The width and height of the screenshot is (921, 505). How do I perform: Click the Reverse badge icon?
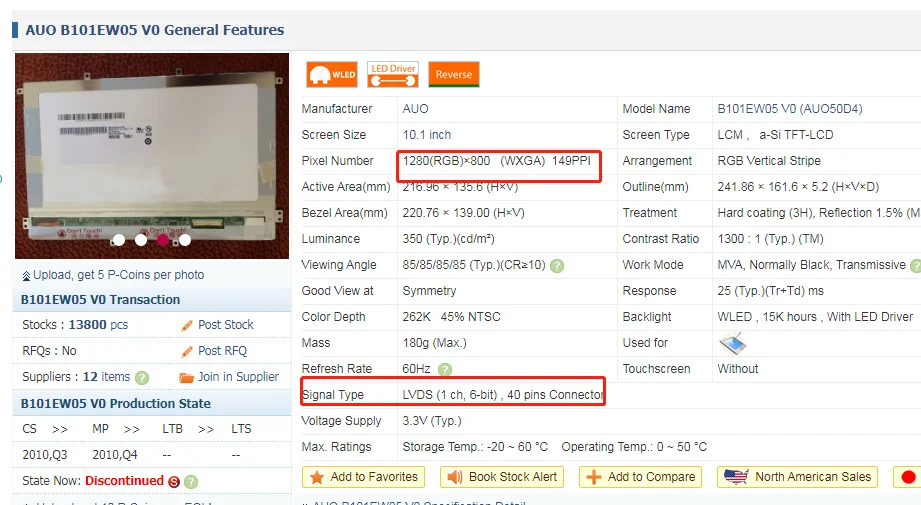point(453,75)
